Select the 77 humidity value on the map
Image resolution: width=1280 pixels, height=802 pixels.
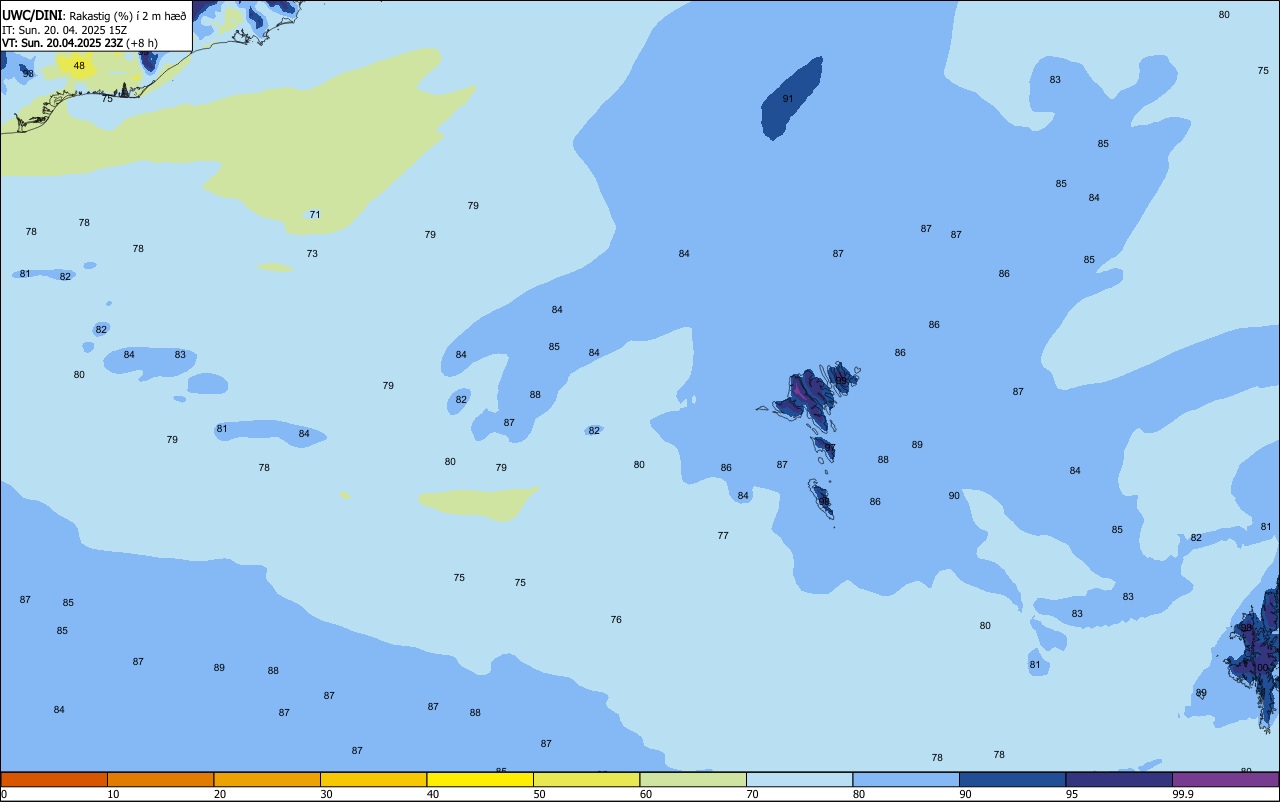pos(723,536)
